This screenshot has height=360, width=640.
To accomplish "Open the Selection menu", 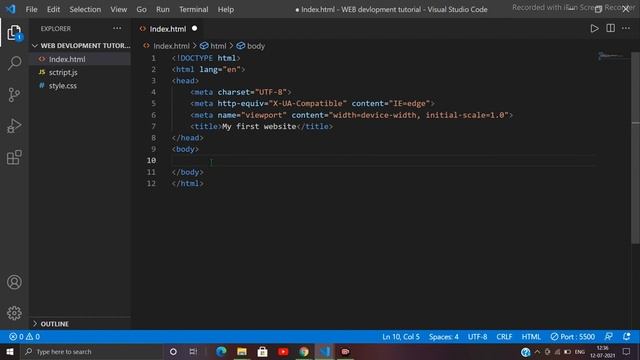I will click(x=85, y=9).
